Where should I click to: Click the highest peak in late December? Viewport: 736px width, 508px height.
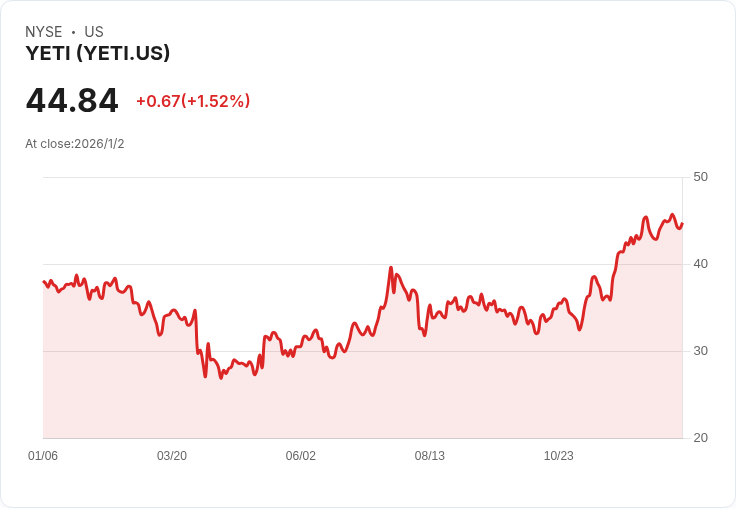(x=672, y=215)
